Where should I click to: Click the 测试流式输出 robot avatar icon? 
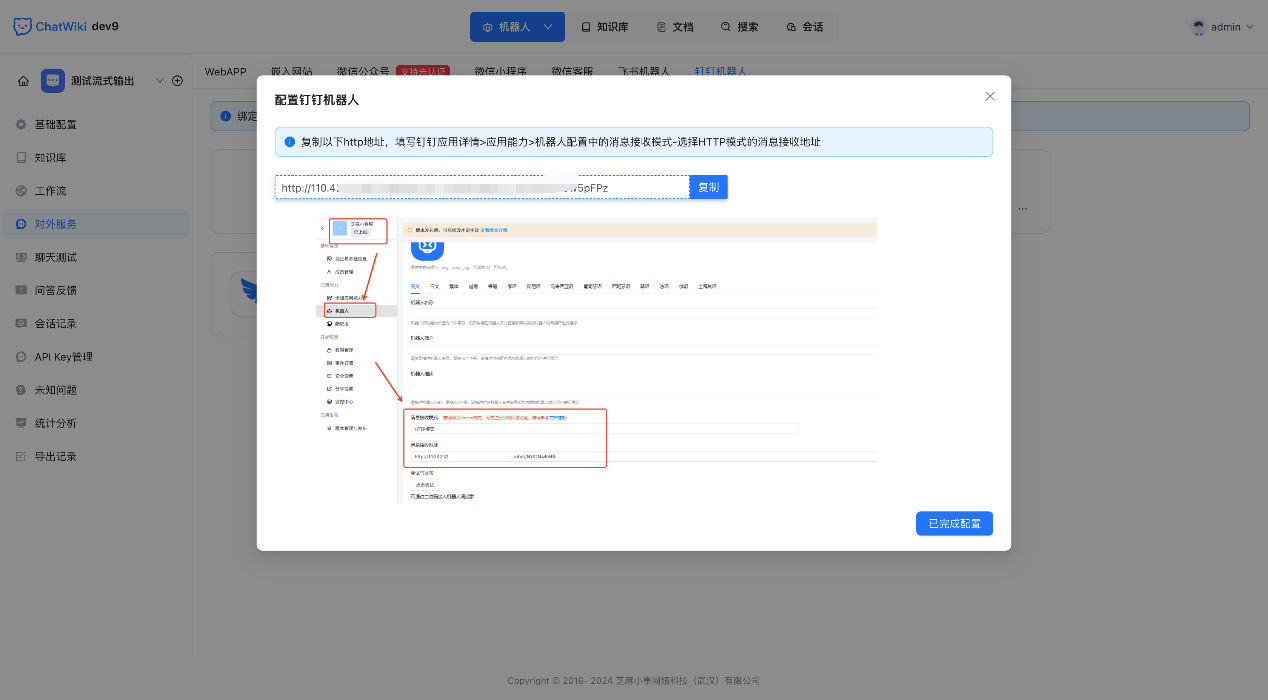pos(53,81)
